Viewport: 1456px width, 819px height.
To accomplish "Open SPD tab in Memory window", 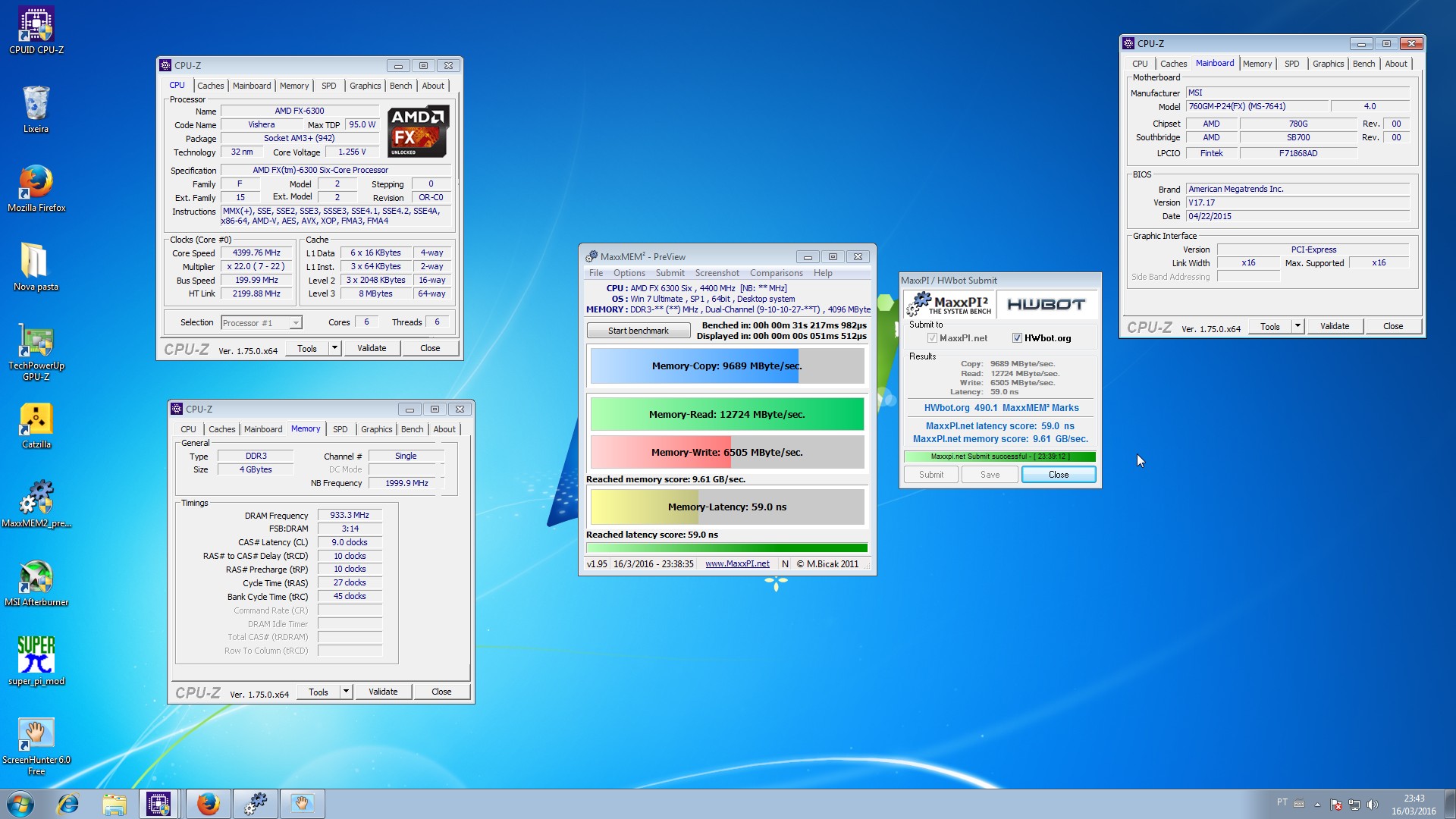I will [340, 429].
